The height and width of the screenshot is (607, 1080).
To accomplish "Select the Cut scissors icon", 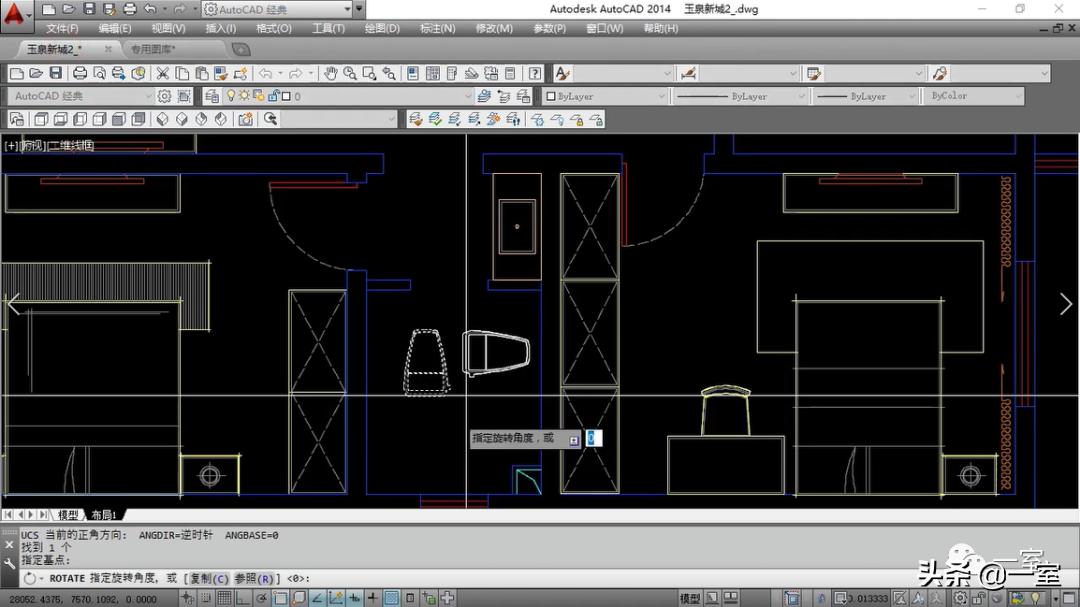I will pos(162,73).
